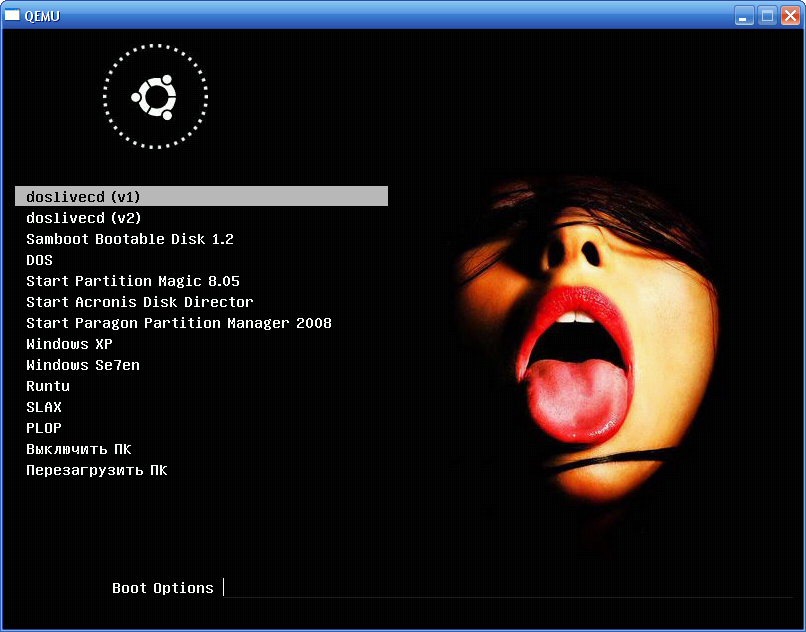Boot the Windows XP entry
Image resolution: width=806 pixels, height=632 pixels.
(69, 344)
